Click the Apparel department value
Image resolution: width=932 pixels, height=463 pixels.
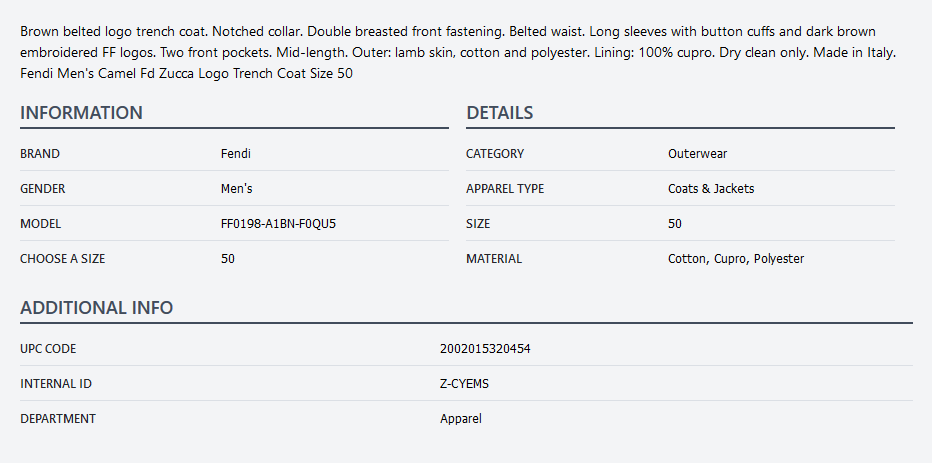tap(460, 419)
